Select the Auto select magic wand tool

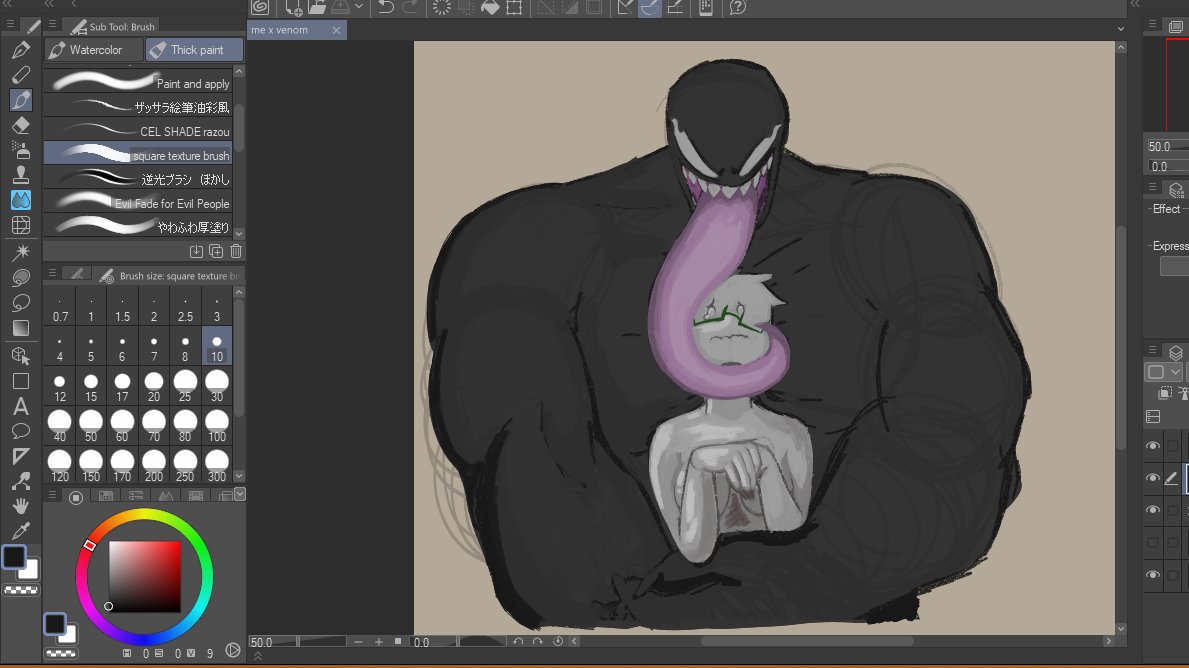click(20, 252)
